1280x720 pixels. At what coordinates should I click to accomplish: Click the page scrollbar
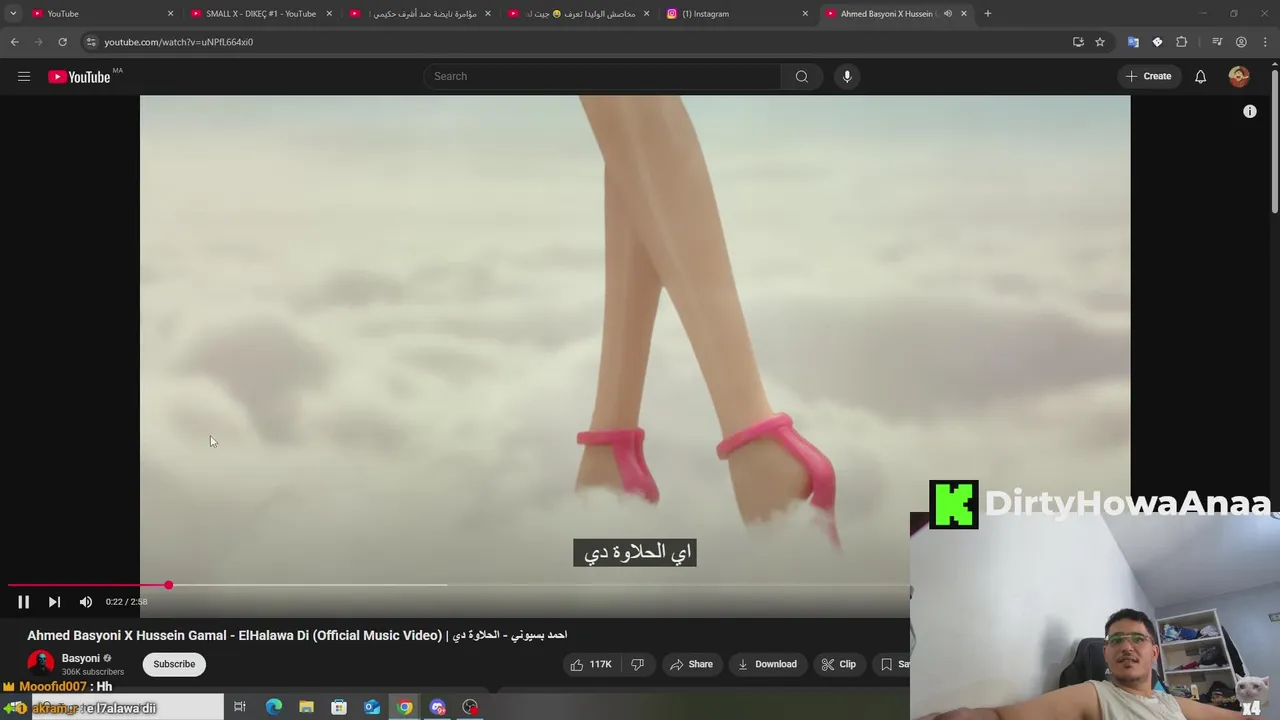1274,140
